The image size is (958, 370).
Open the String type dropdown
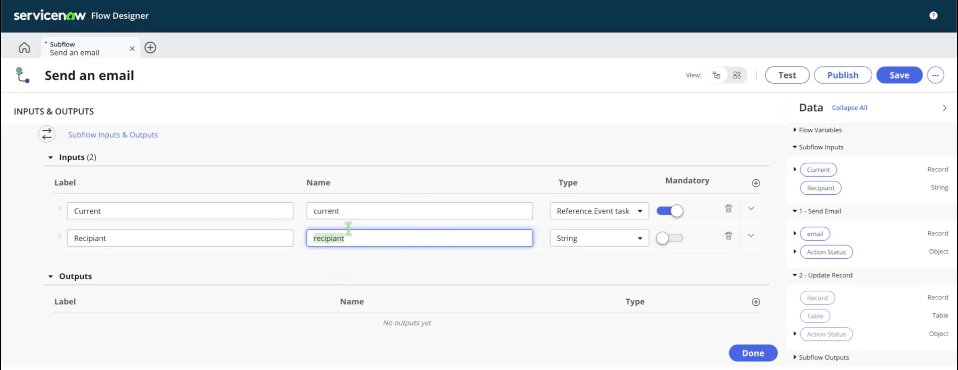599,238
